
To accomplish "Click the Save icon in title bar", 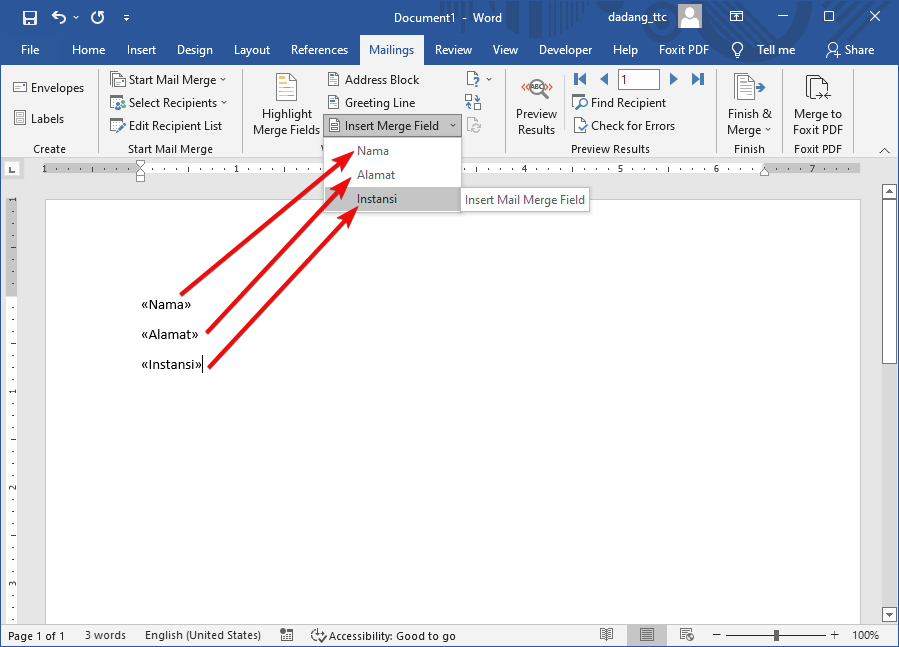I will click(29, 18).
